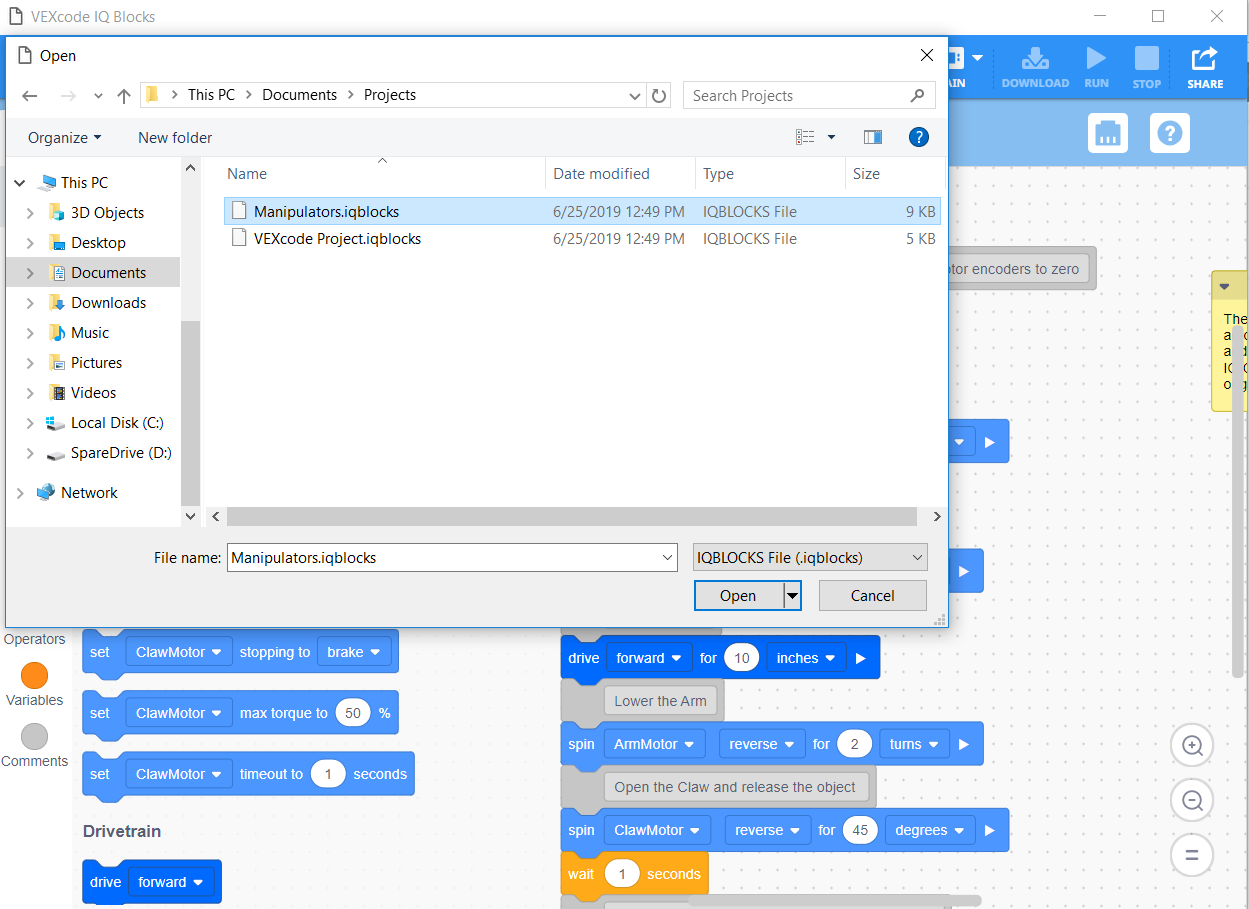Click the Stop icon in VEXcode toolbar
This screenshot has width=1249, height=909.
coord(1147,59)
